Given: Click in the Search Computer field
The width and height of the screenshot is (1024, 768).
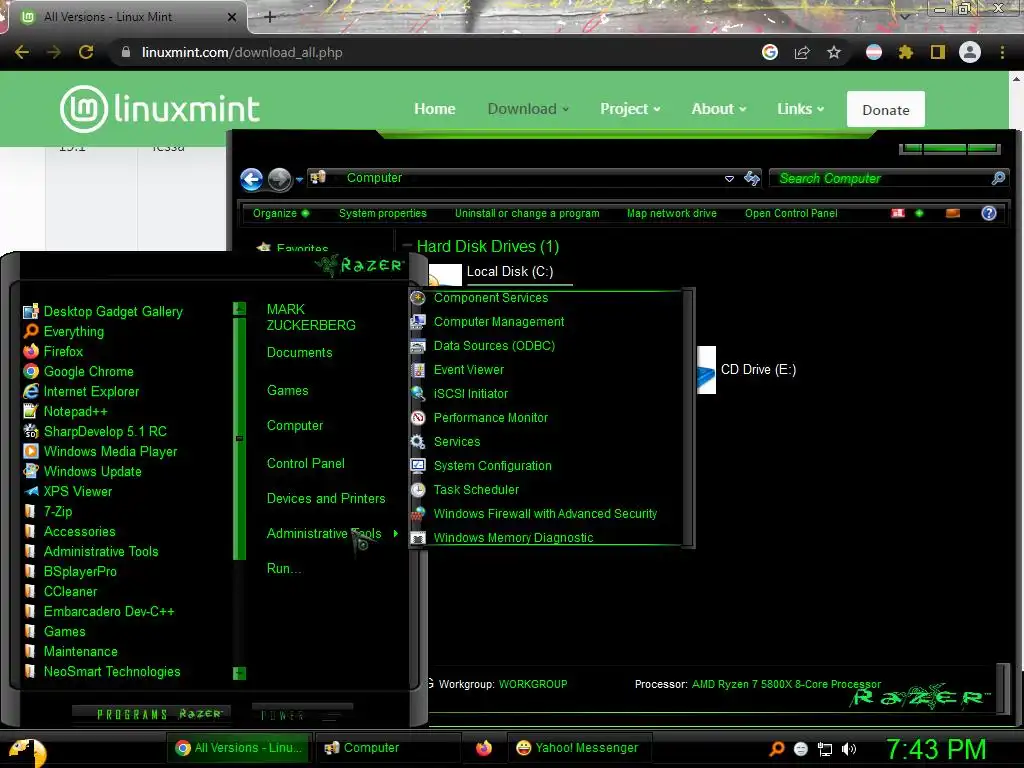Looking at the screenshot, I should pyautogui.click(x=888, y=178).
